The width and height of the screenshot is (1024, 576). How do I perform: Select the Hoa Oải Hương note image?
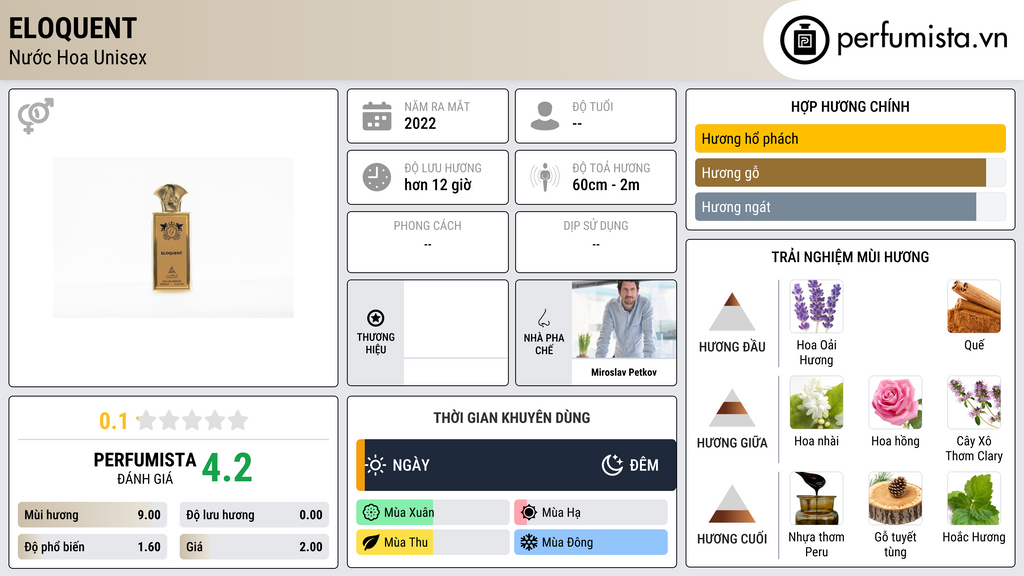(816, 306)
